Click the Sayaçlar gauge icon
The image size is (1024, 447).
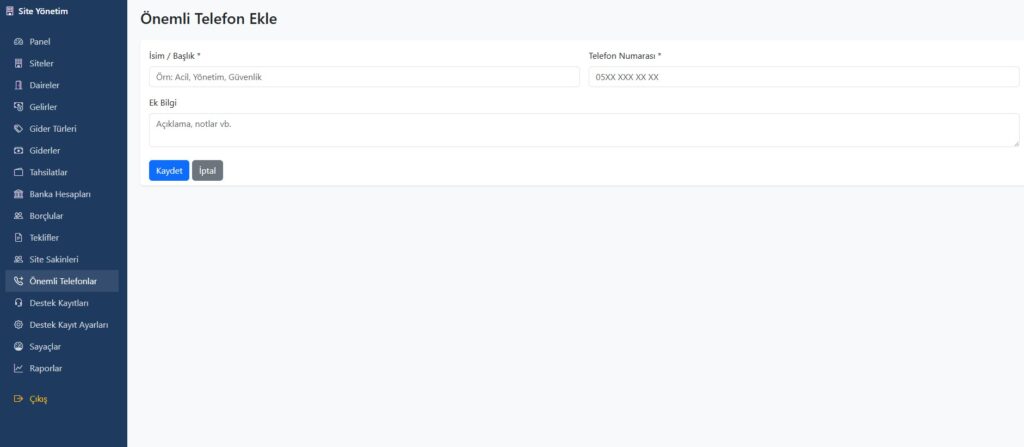tap(18, 346)
